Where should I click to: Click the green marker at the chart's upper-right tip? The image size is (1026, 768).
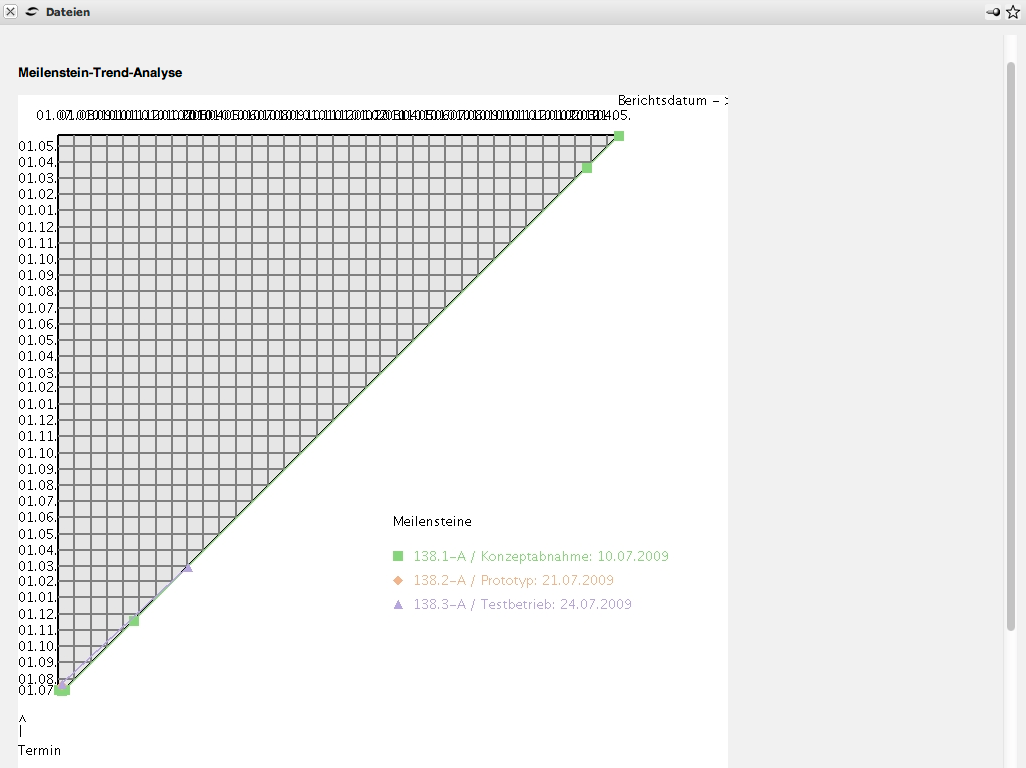[619, 136]
